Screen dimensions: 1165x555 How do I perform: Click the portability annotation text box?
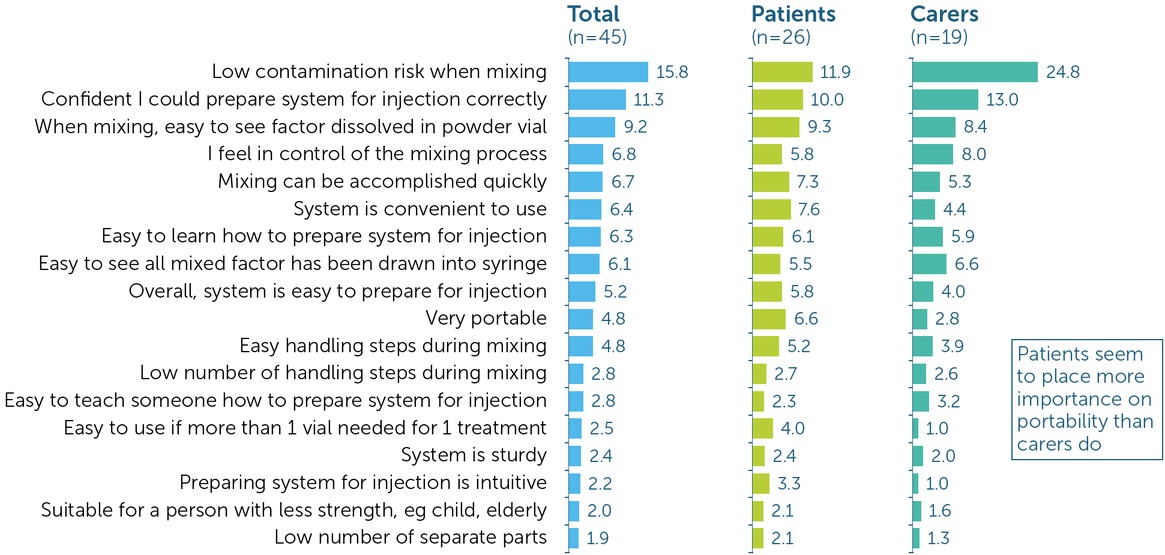click(1085, 400)
